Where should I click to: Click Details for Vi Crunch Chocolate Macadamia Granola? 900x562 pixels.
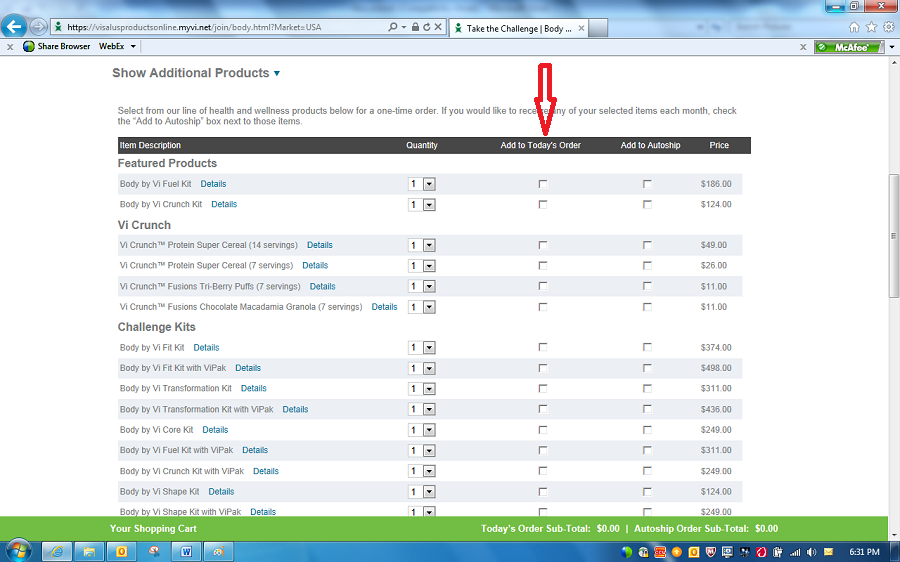(x=384, y=307)
